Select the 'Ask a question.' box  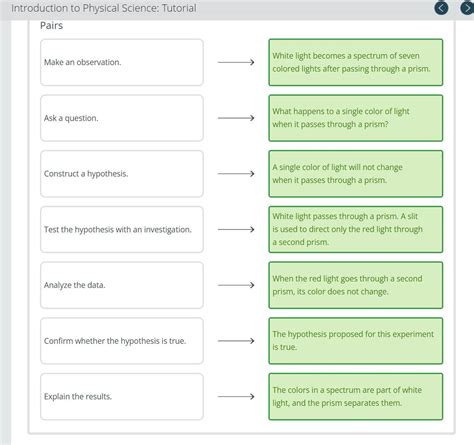click(x=122, y=118)
